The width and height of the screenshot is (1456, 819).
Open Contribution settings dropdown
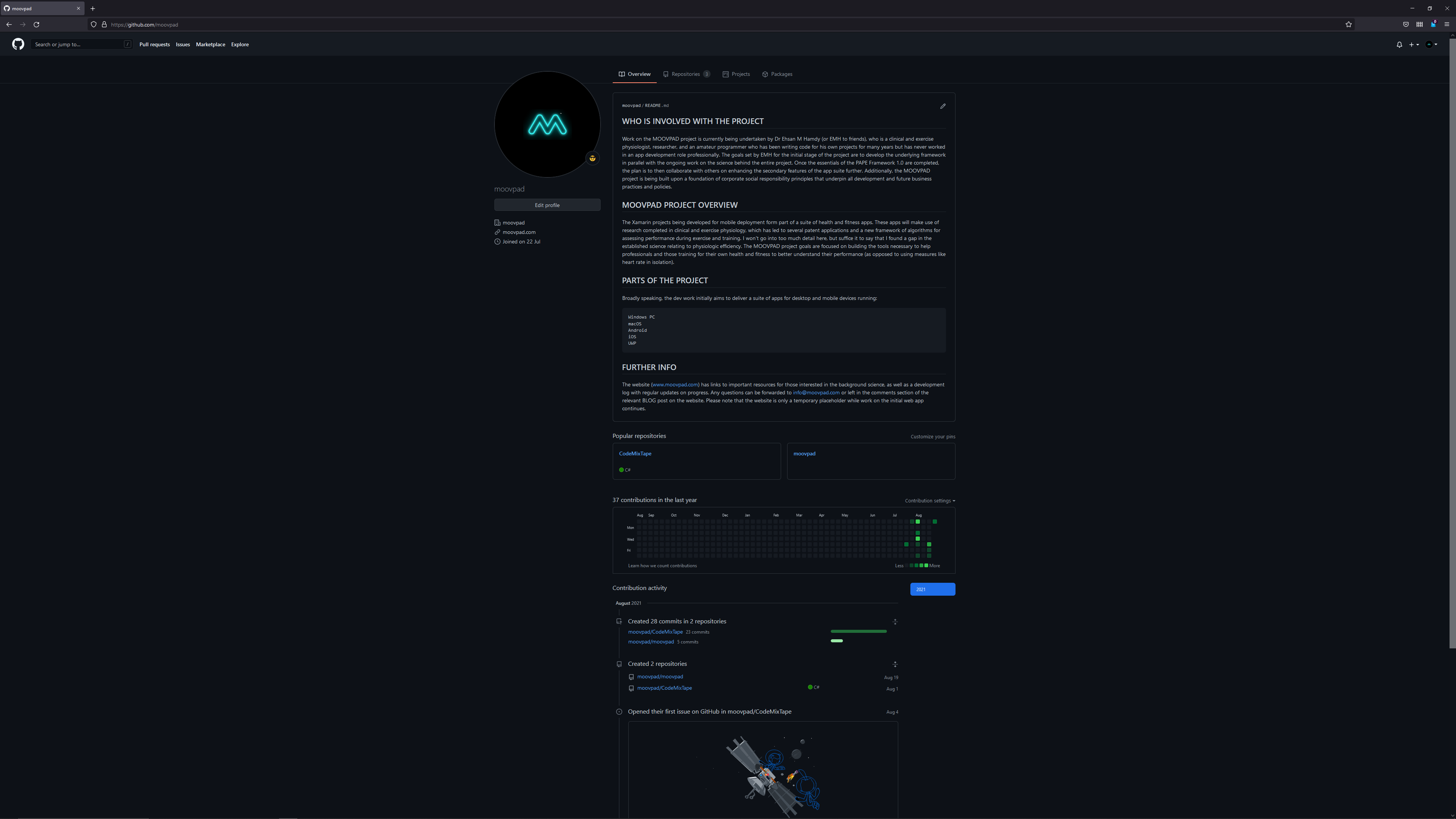[930, 501]
